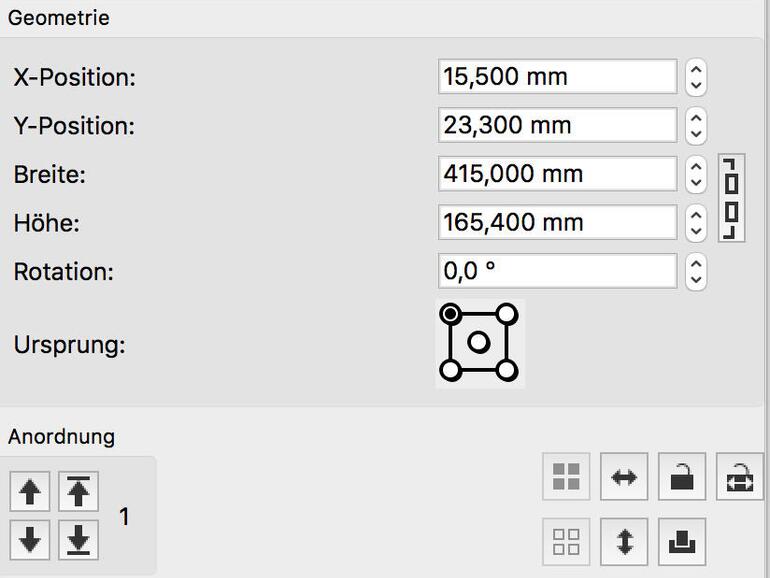Send object to the bottom level
The image size is (770, 578).
[x=79, y=540]
